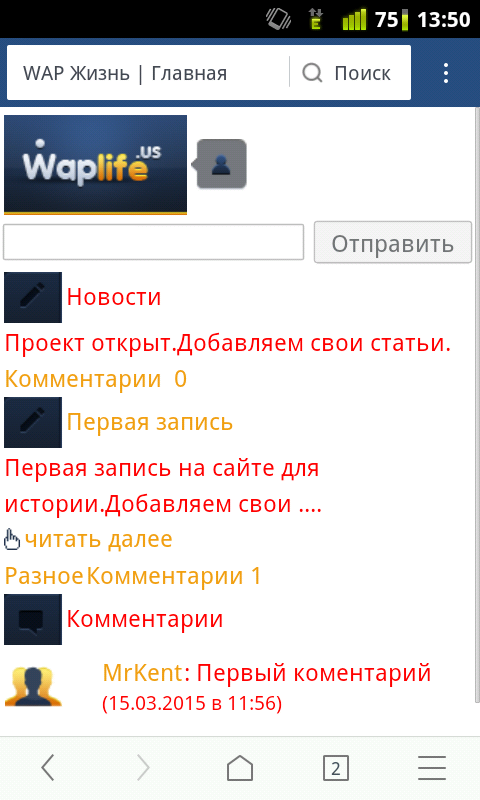This screenshot has width=480, height=800.
Task: Tap the user profile icon beside logo
Action: tap(220, 164)
